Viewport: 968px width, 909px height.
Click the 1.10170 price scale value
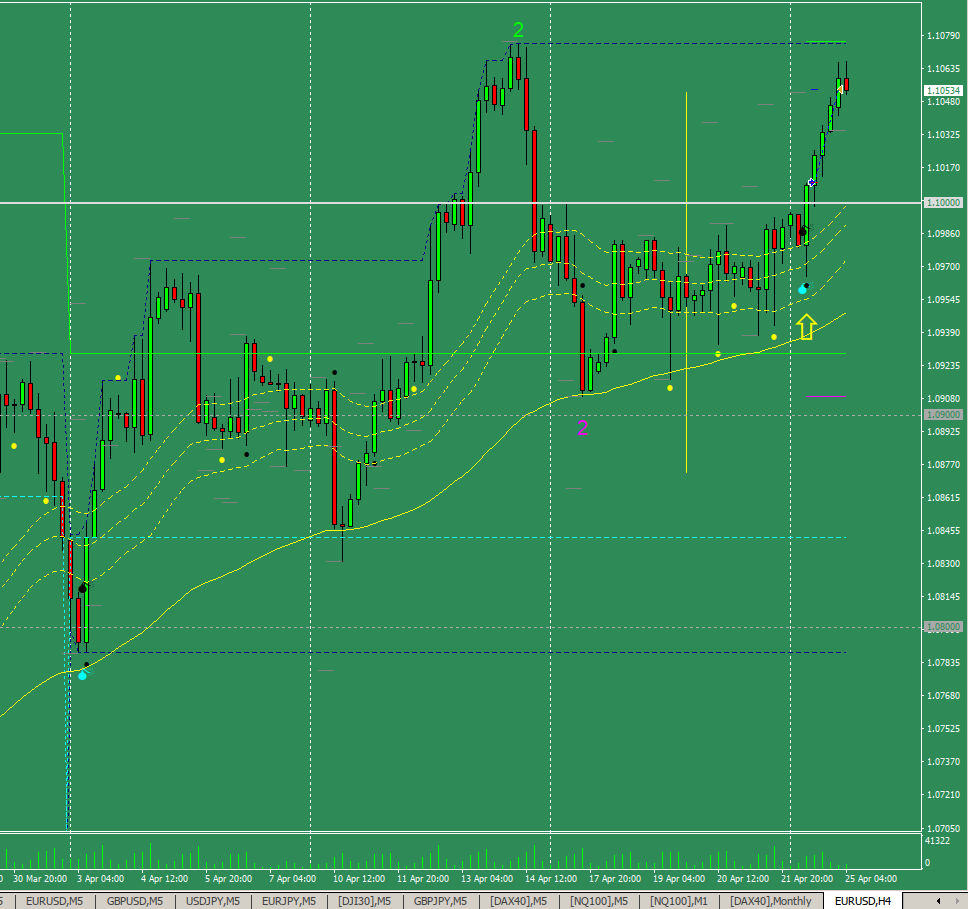tap(943, 167)
